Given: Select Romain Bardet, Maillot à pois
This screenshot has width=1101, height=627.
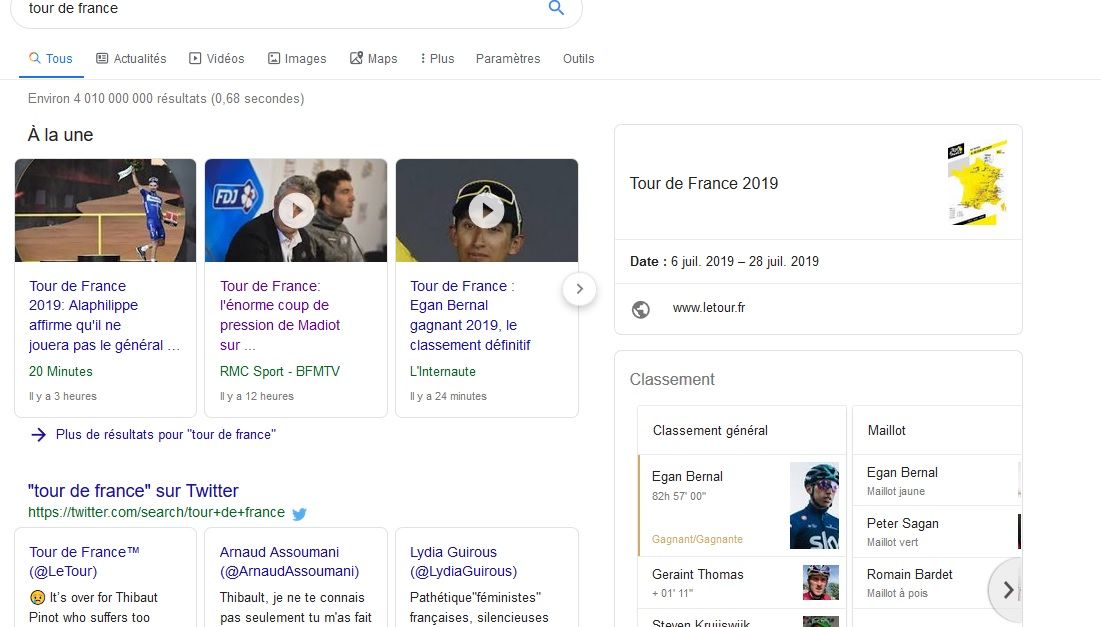Looking at the screenshot, I should click(x=937, y=583).
